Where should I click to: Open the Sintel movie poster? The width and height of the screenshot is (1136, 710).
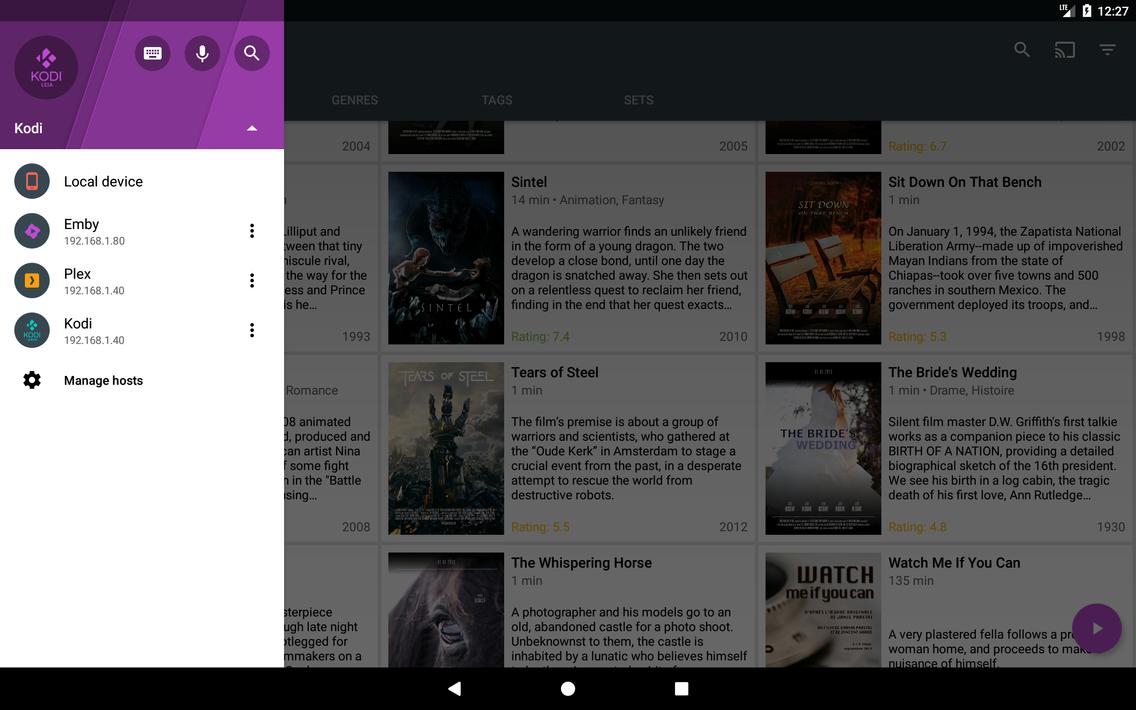click(446, 258)
